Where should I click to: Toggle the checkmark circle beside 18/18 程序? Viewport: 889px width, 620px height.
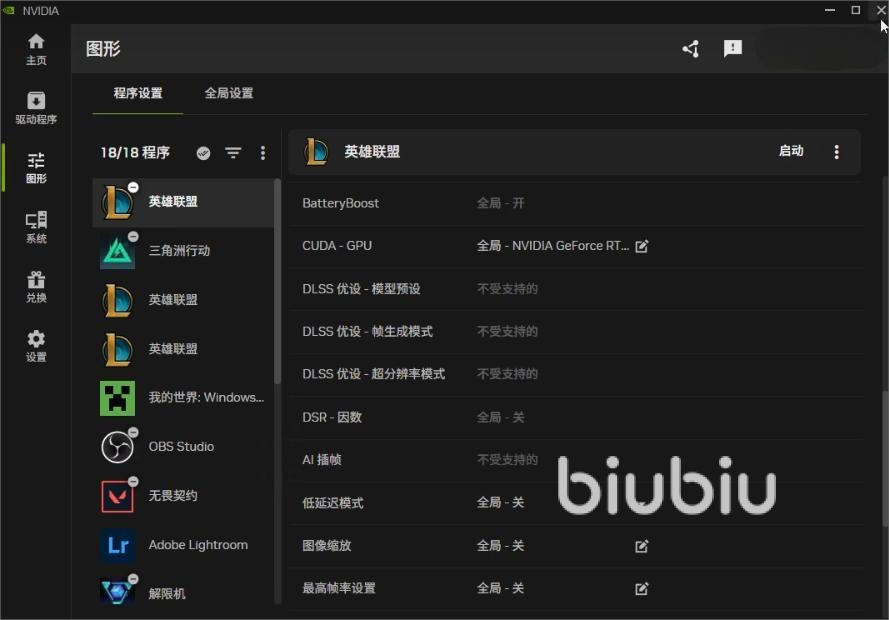[203, 153]
